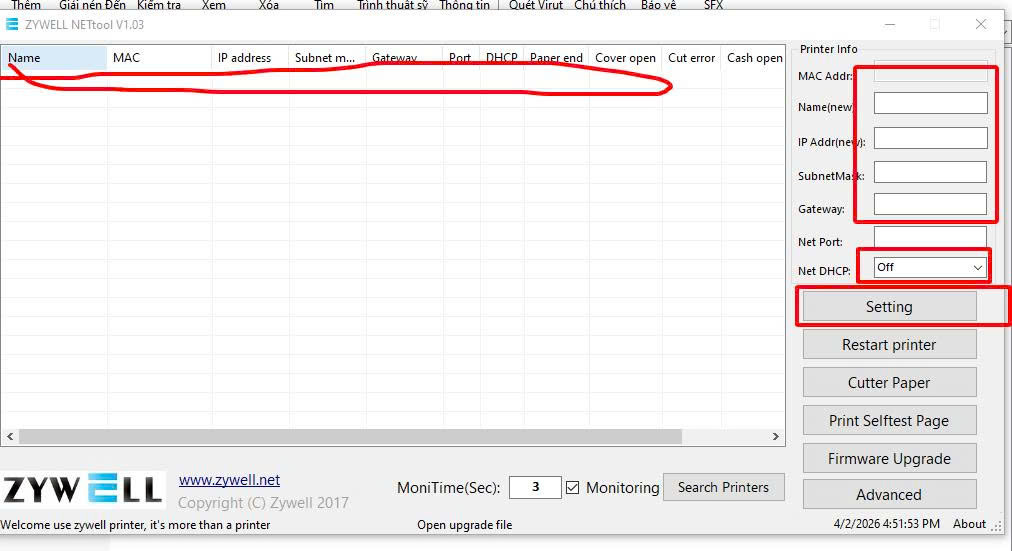Click Print Selftest Page button
This screenshot has height=551, width=1012.
click(889, 421)
